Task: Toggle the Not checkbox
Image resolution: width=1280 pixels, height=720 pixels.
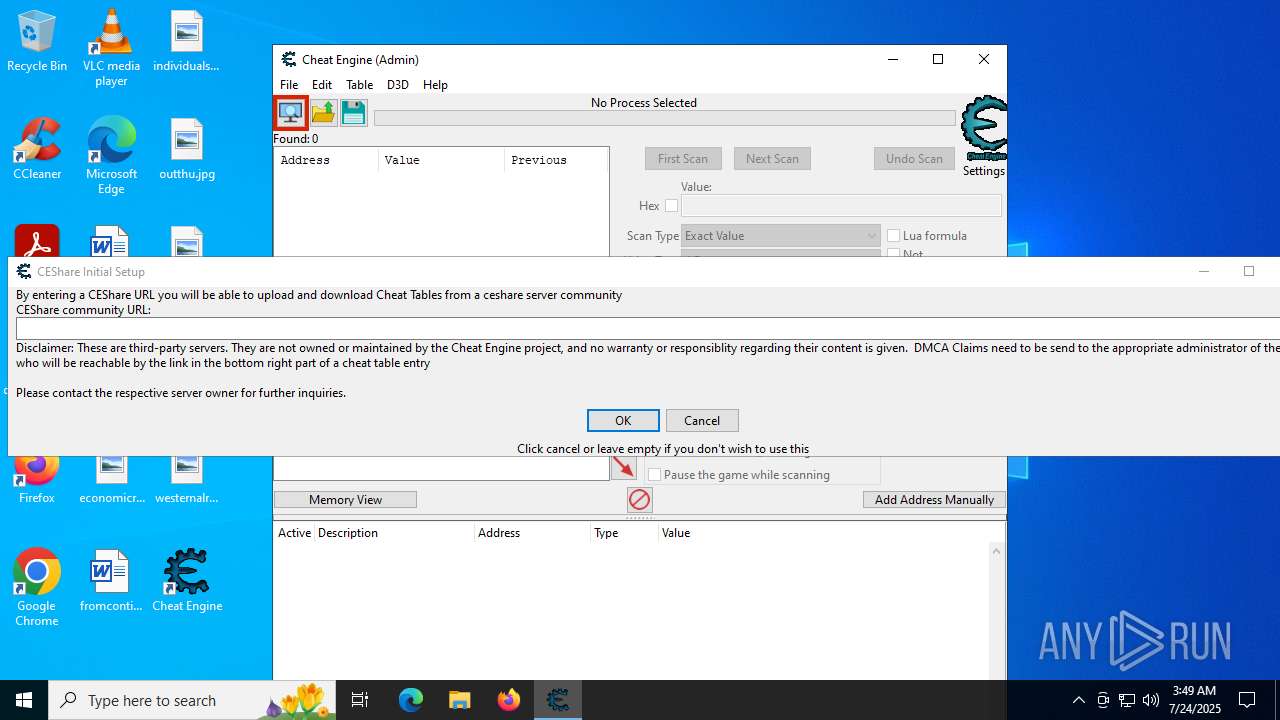Action: [894, 254]
